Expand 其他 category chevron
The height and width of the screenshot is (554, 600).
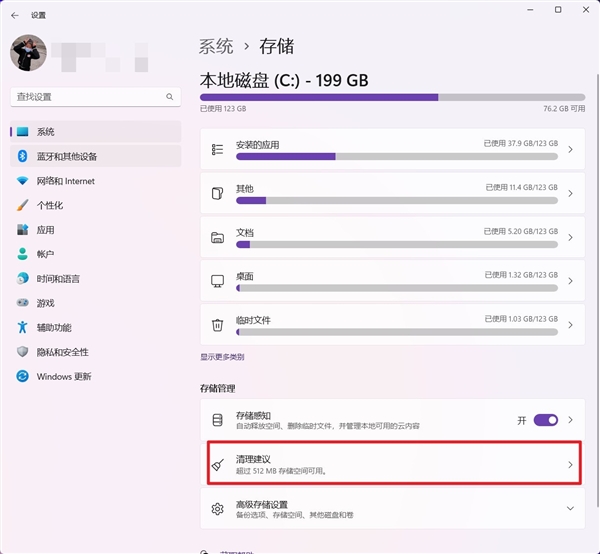point(571,193)
